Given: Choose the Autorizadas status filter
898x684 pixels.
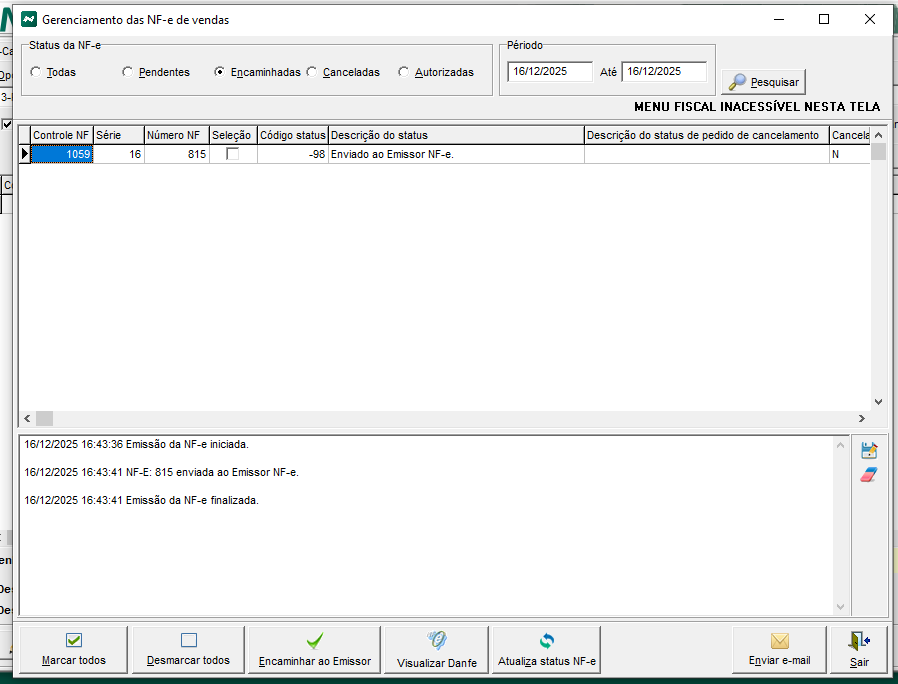Looking at the screenshot, I should [x=404, y=72].
